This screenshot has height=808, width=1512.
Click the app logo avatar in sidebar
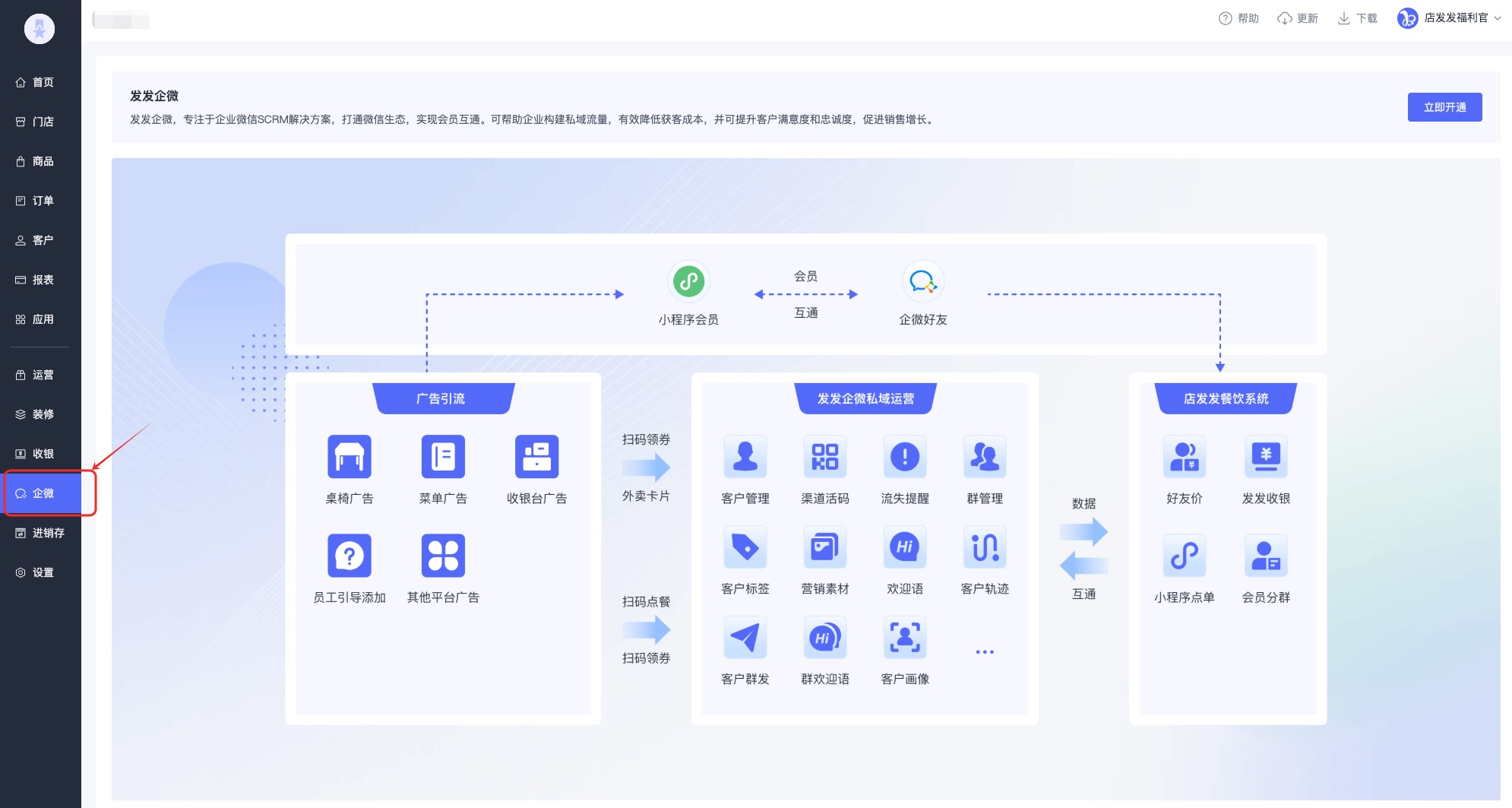[40, 29]
